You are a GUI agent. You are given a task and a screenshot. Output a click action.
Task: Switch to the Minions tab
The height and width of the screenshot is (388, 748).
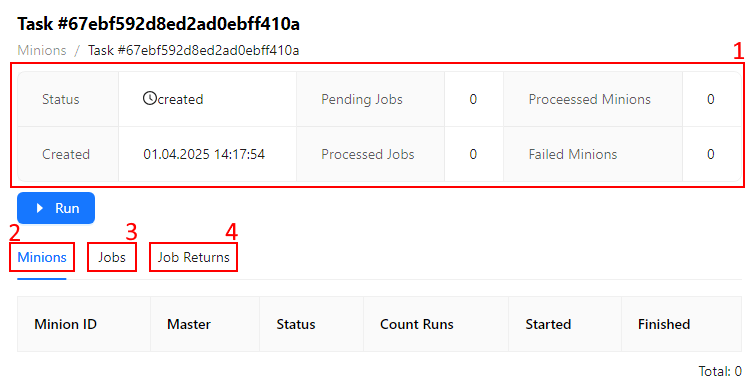[x=42, y=257]
